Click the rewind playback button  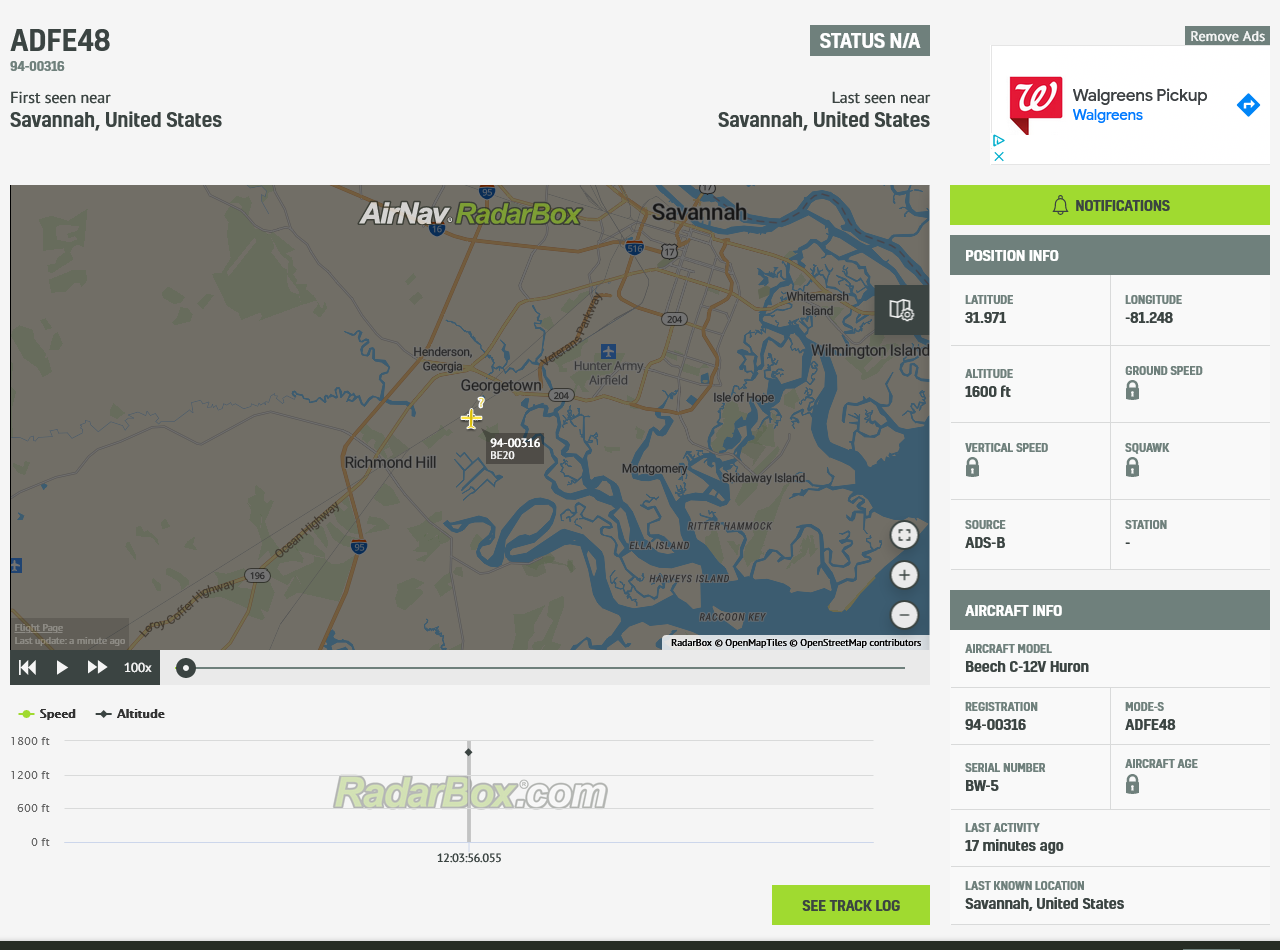pos(28,667)
